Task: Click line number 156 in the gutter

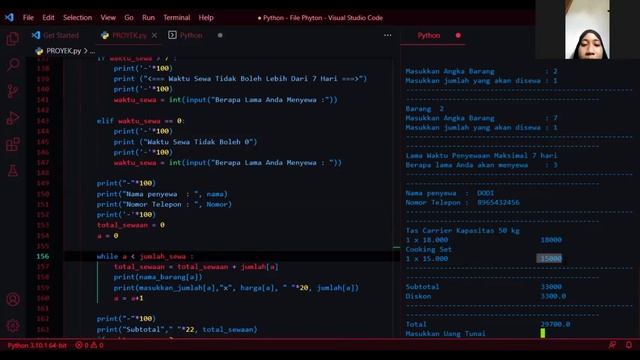Action: pos(43,256)
